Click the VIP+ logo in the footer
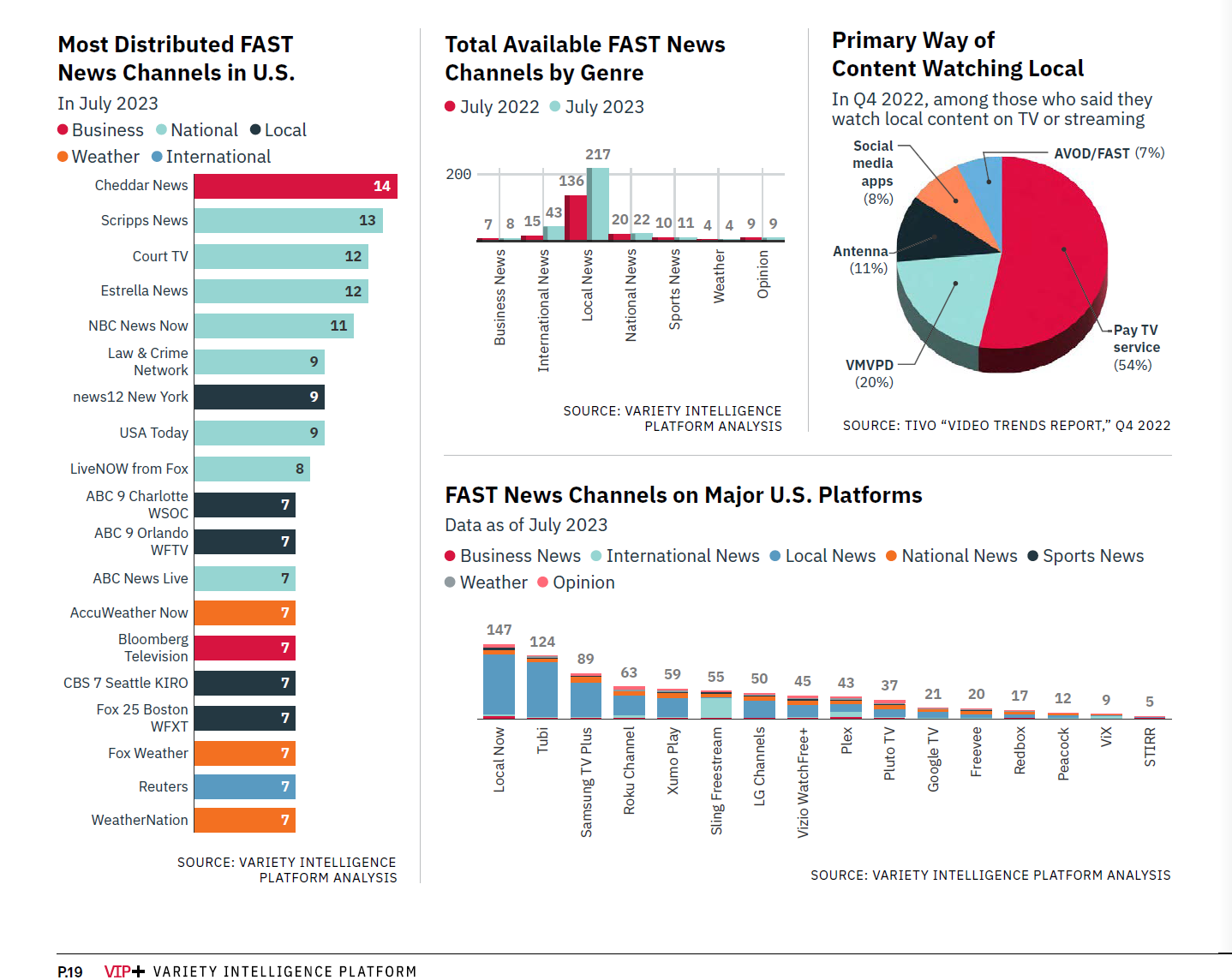 pyautogui.click(x=125, y=971)
